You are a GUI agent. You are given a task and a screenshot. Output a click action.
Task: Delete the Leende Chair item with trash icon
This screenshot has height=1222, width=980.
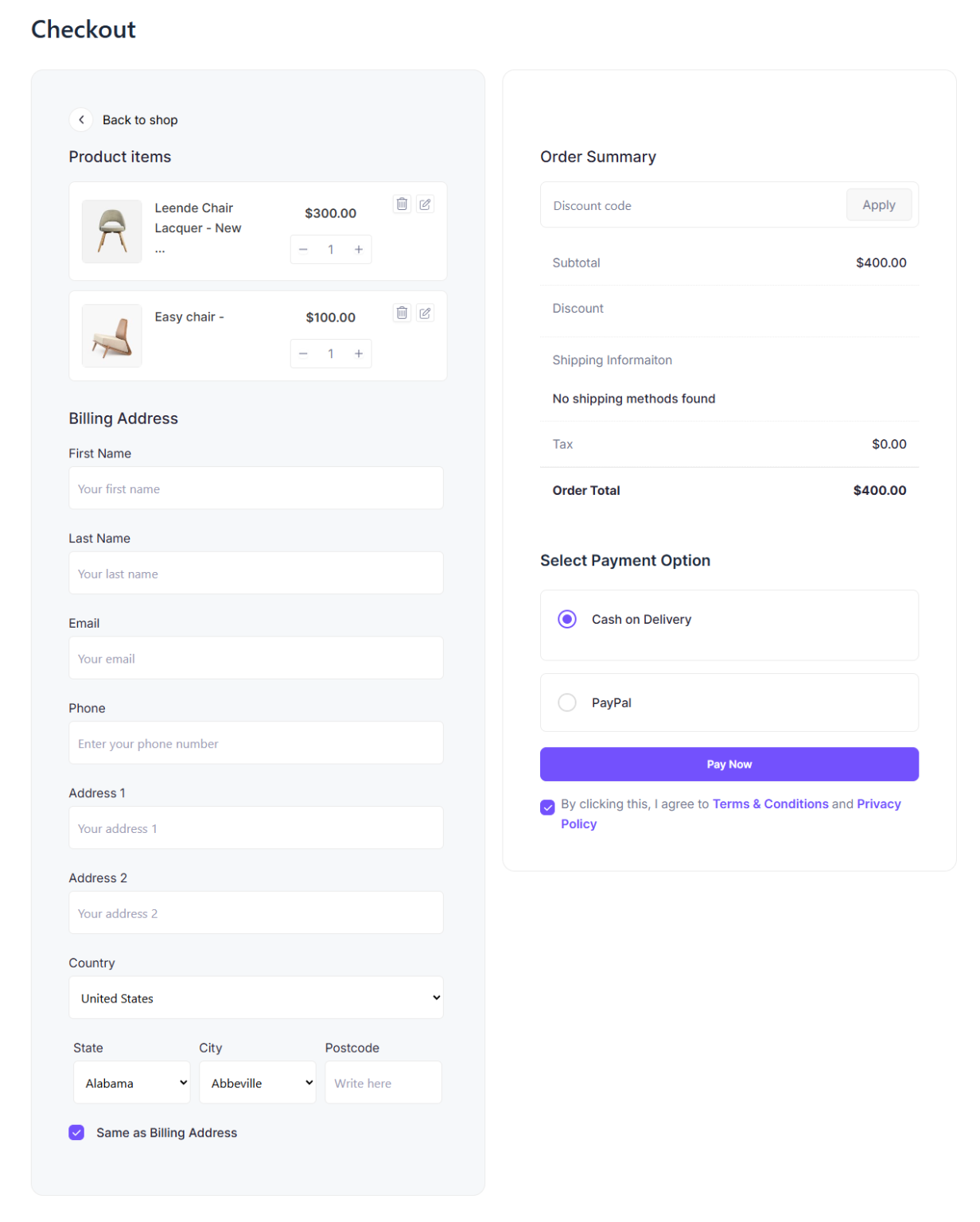[402, 204]
